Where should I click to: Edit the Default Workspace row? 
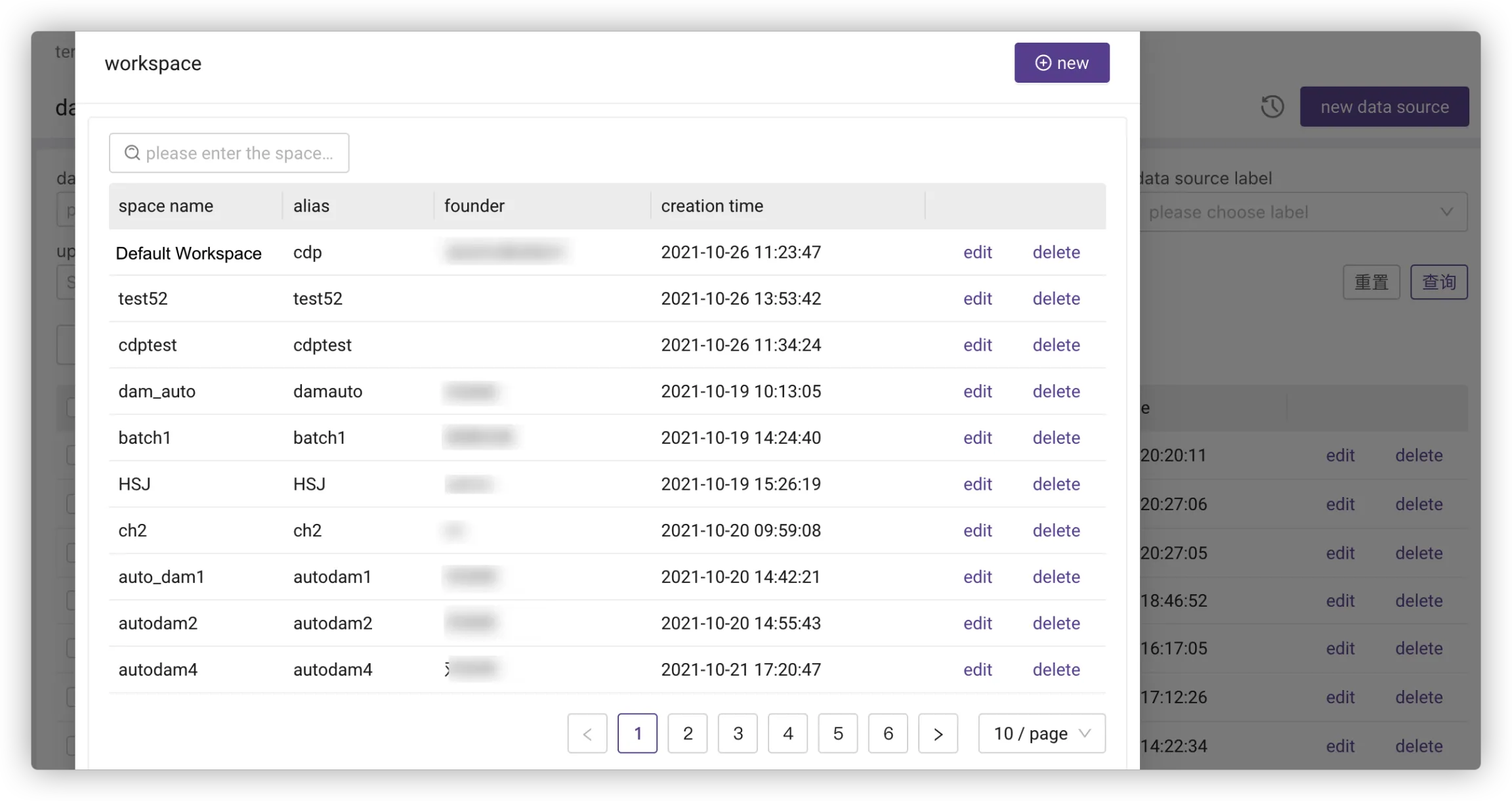click(977, 252)
